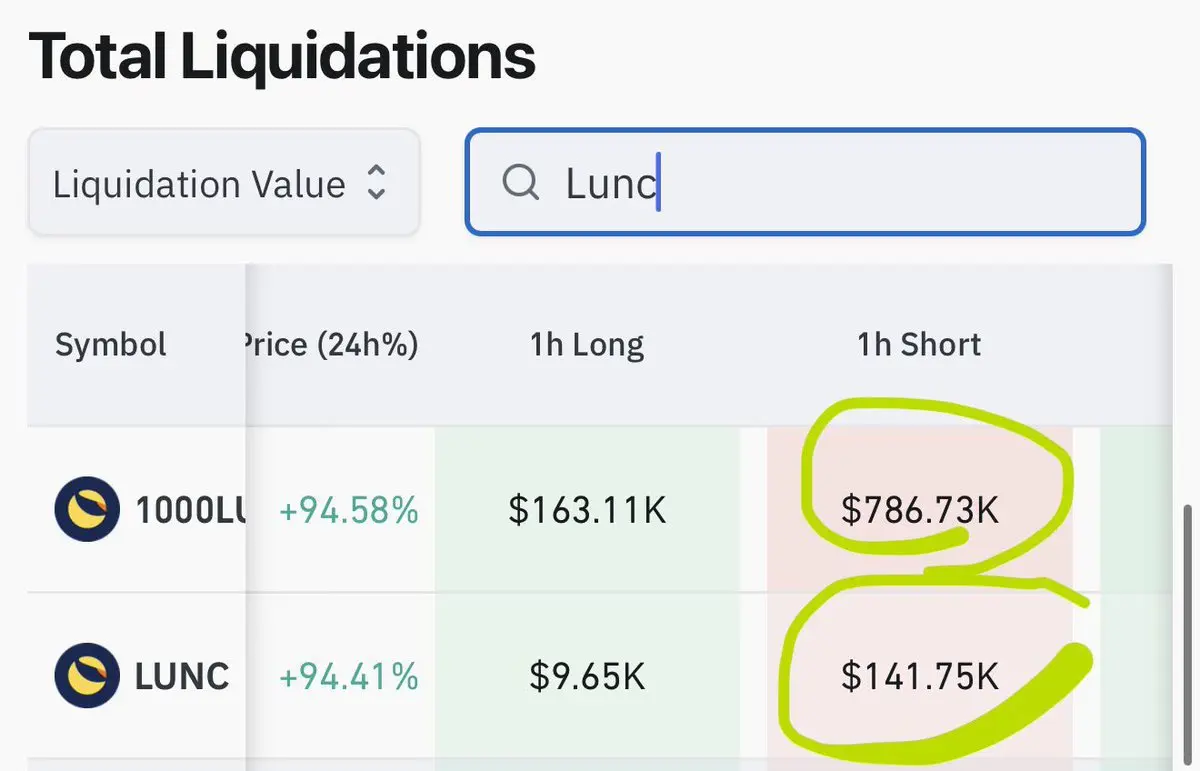This screenshot has width=1200, height=771.
Task: Click the LUNC coin logo icon
Action: pyautogui.click(x=87, y=676)
